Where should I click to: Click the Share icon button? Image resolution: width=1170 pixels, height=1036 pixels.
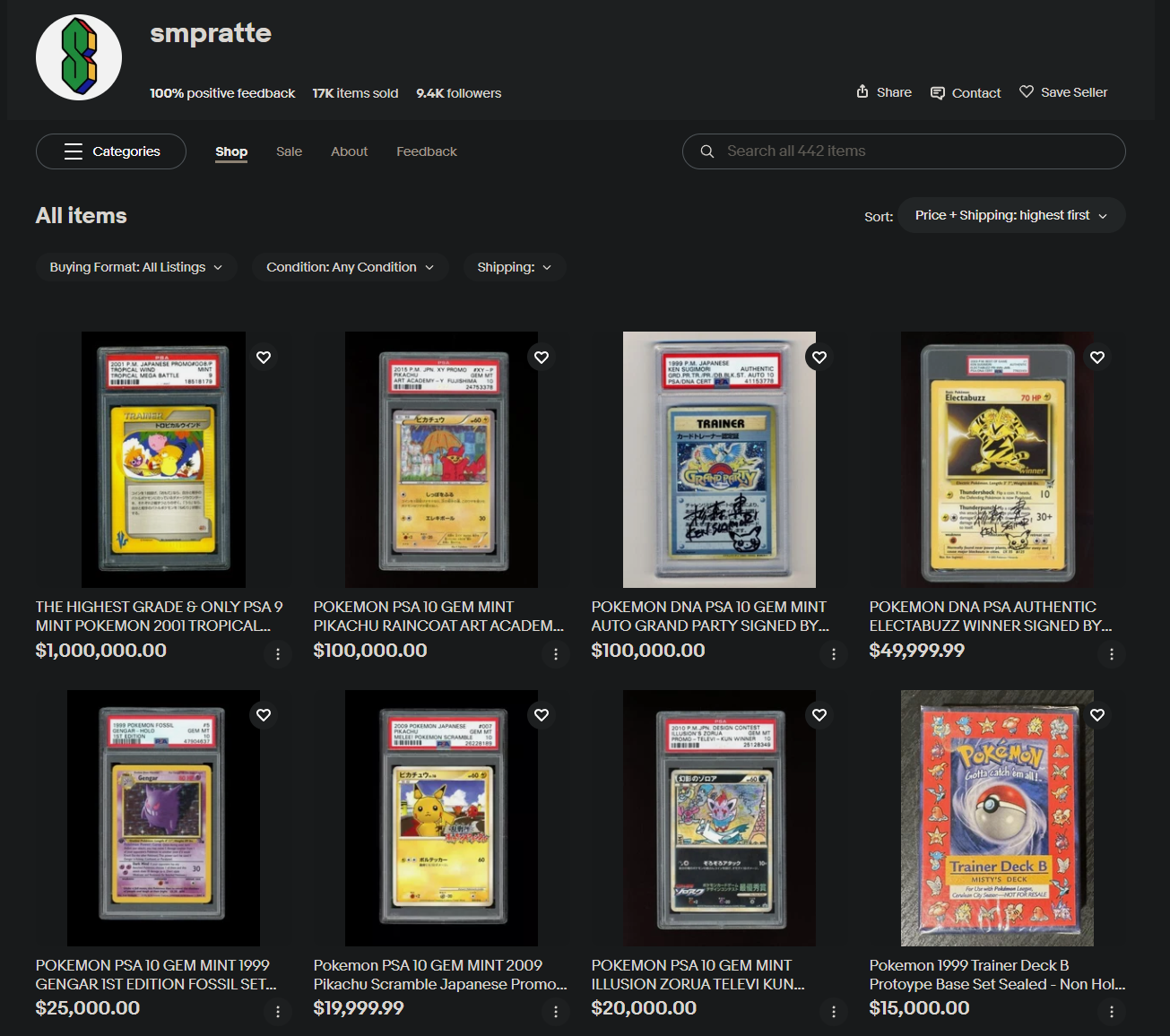point(862,91)
